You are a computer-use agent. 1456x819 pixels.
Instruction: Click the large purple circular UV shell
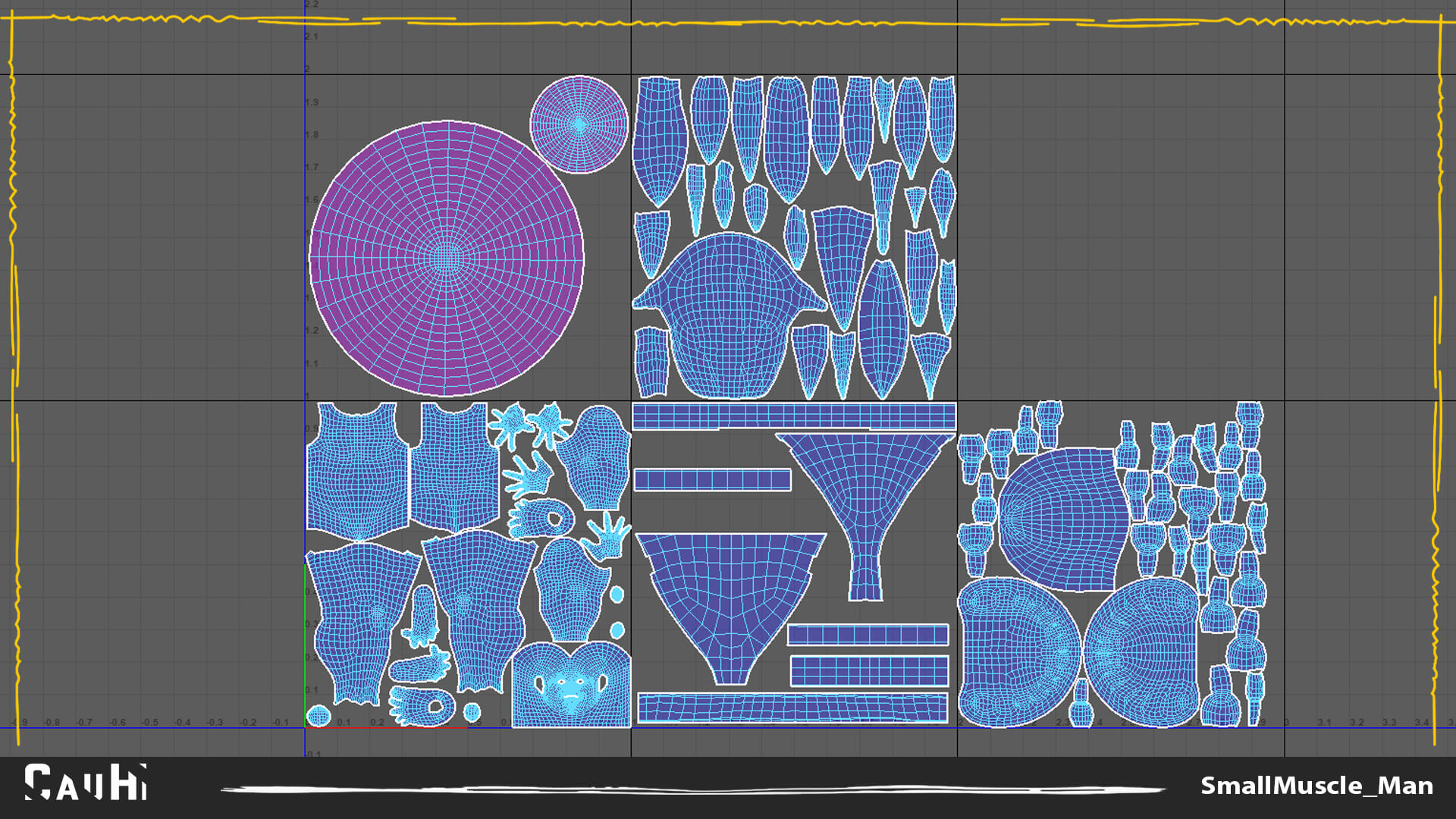click(447, 259)
